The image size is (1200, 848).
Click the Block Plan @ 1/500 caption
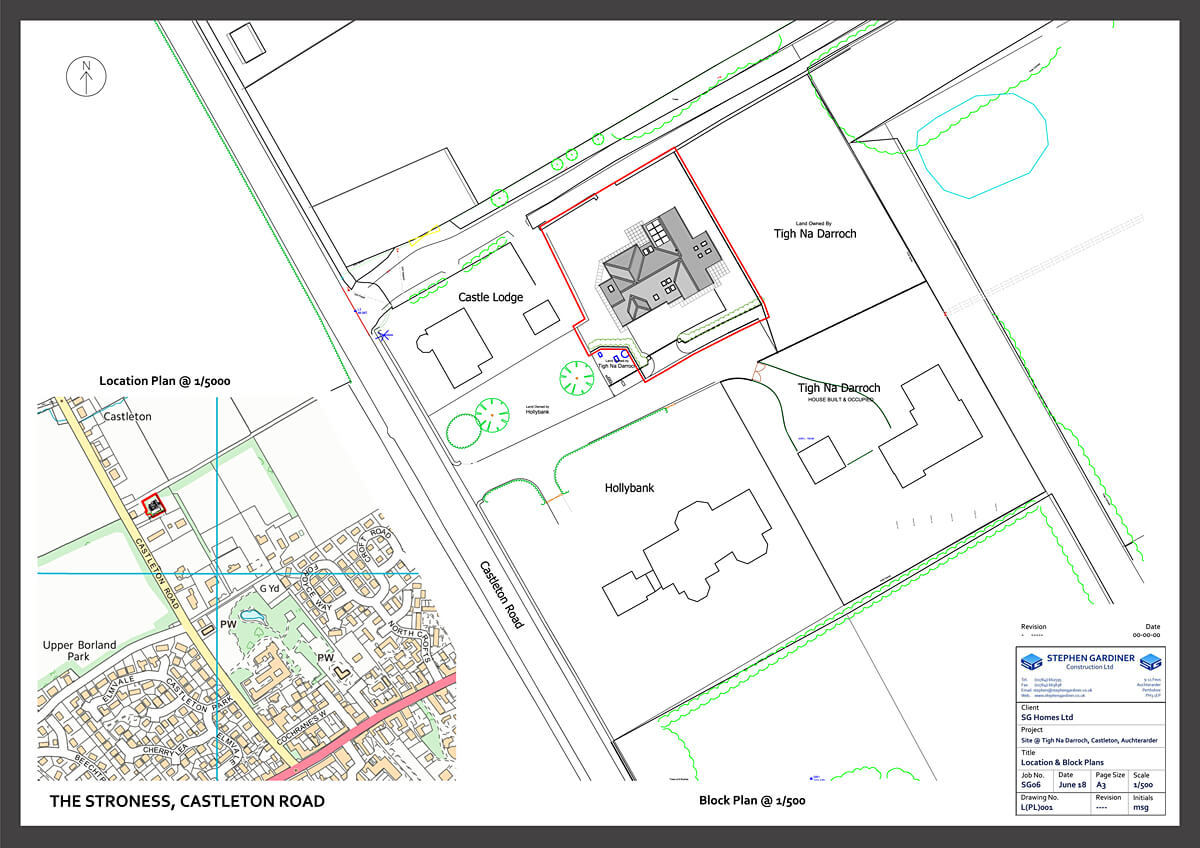pos(752,800)
